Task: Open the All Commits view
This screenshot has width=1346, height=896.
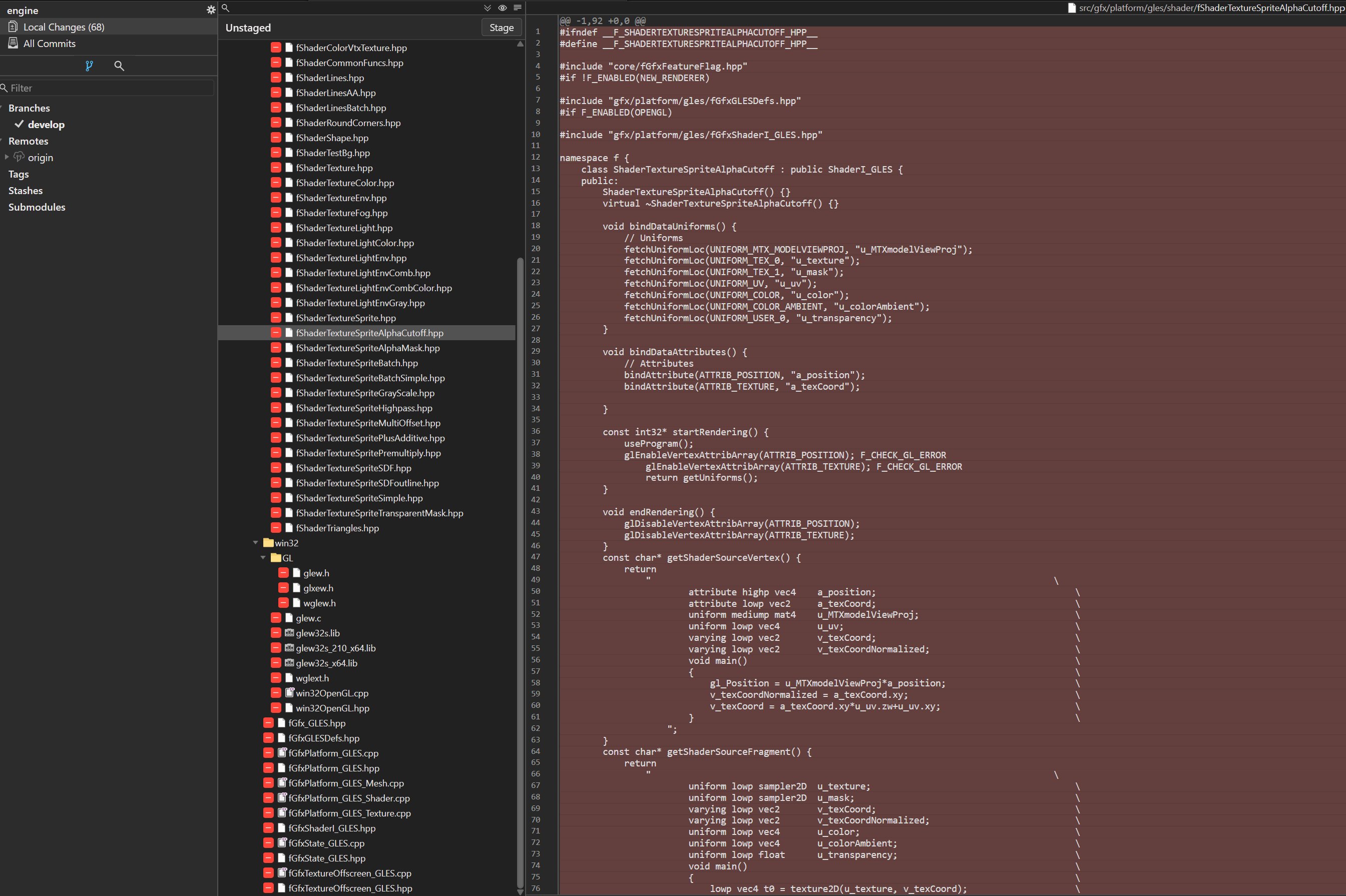Action: click(49, 44)
